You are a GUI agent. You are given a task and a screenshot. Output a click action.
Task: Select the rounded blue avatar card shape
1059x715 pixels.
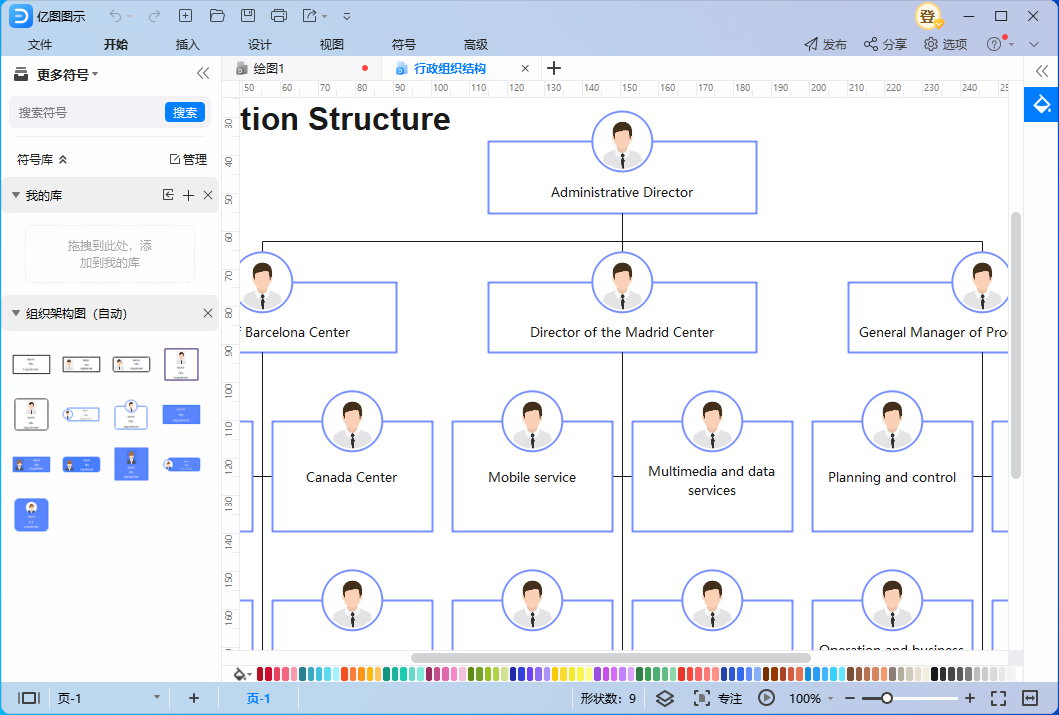tap(31, 515)
